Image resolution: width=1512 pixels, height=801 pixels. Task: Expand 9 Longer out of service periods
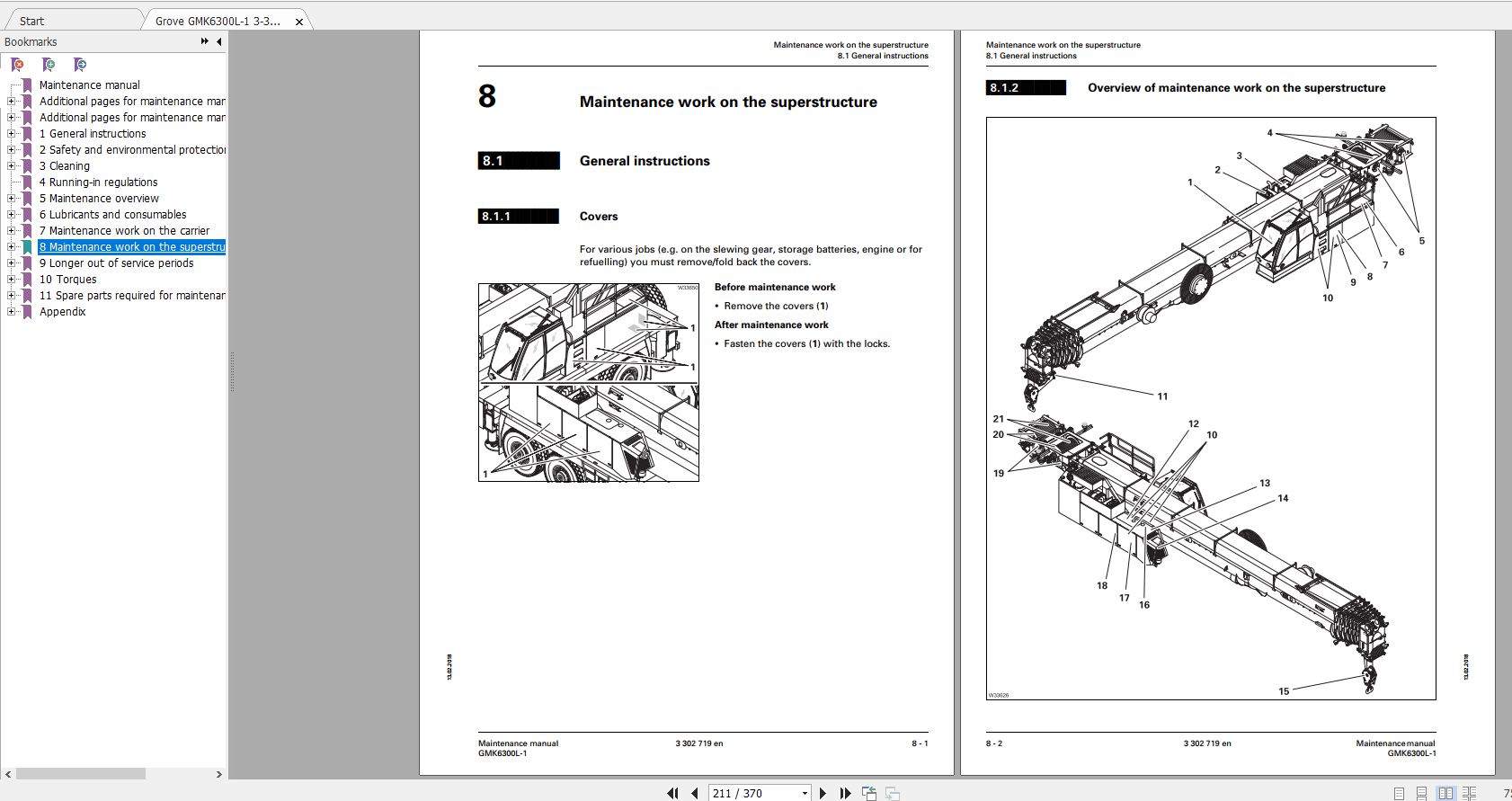click(11, 263)
